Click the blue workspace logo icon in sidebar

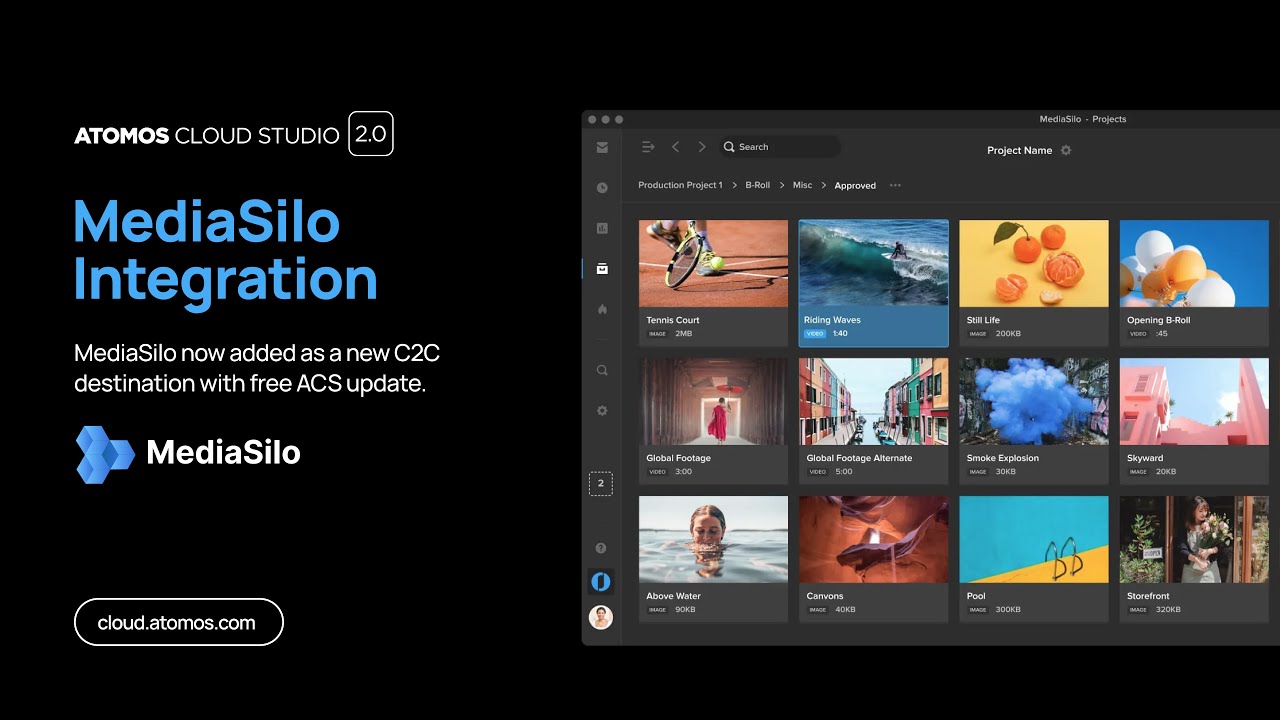coord(601,581)
